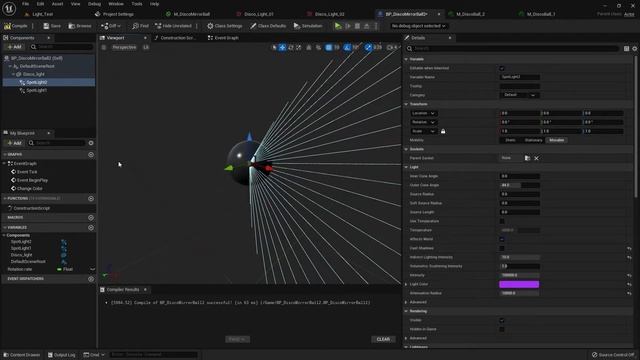Open the debug object selector dropdown
640x360 pixels.
point(418,26)
